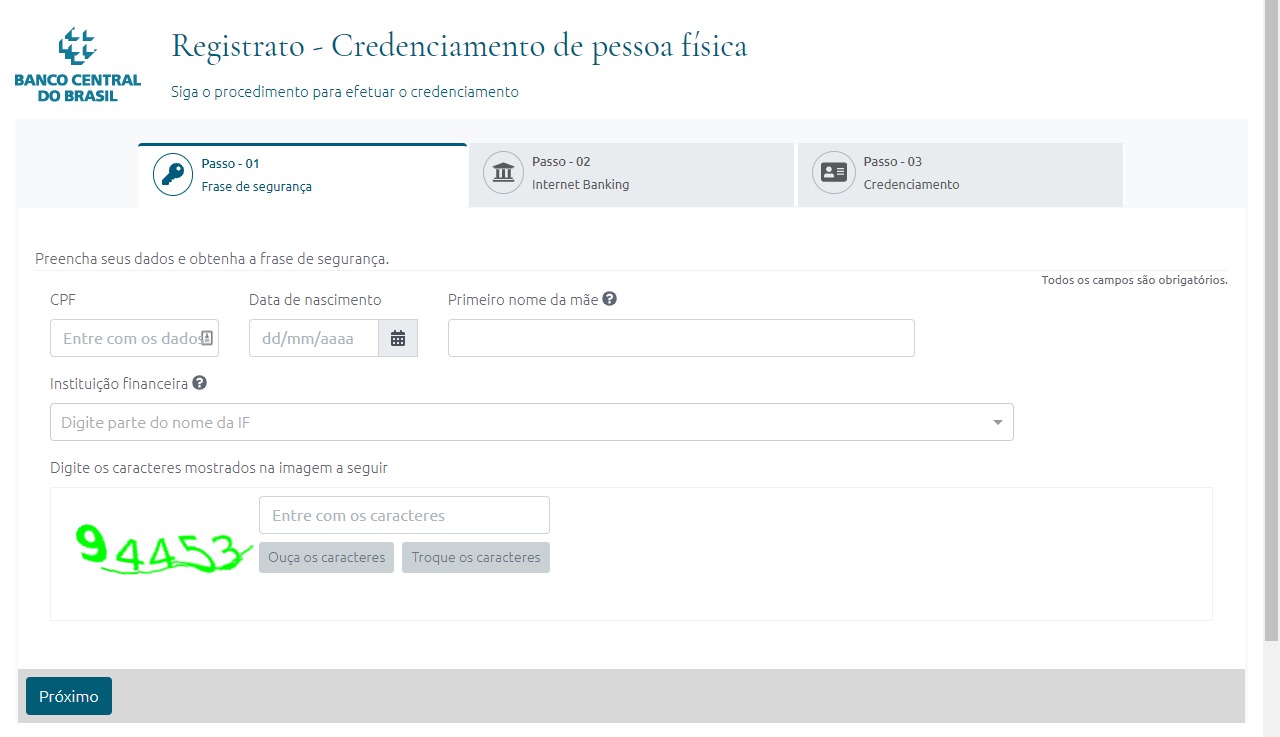Click 'Siga o procedimento para efetuar o credenciamento' text
Screen dimensions: 1280x737
click(x=345, y=92)
